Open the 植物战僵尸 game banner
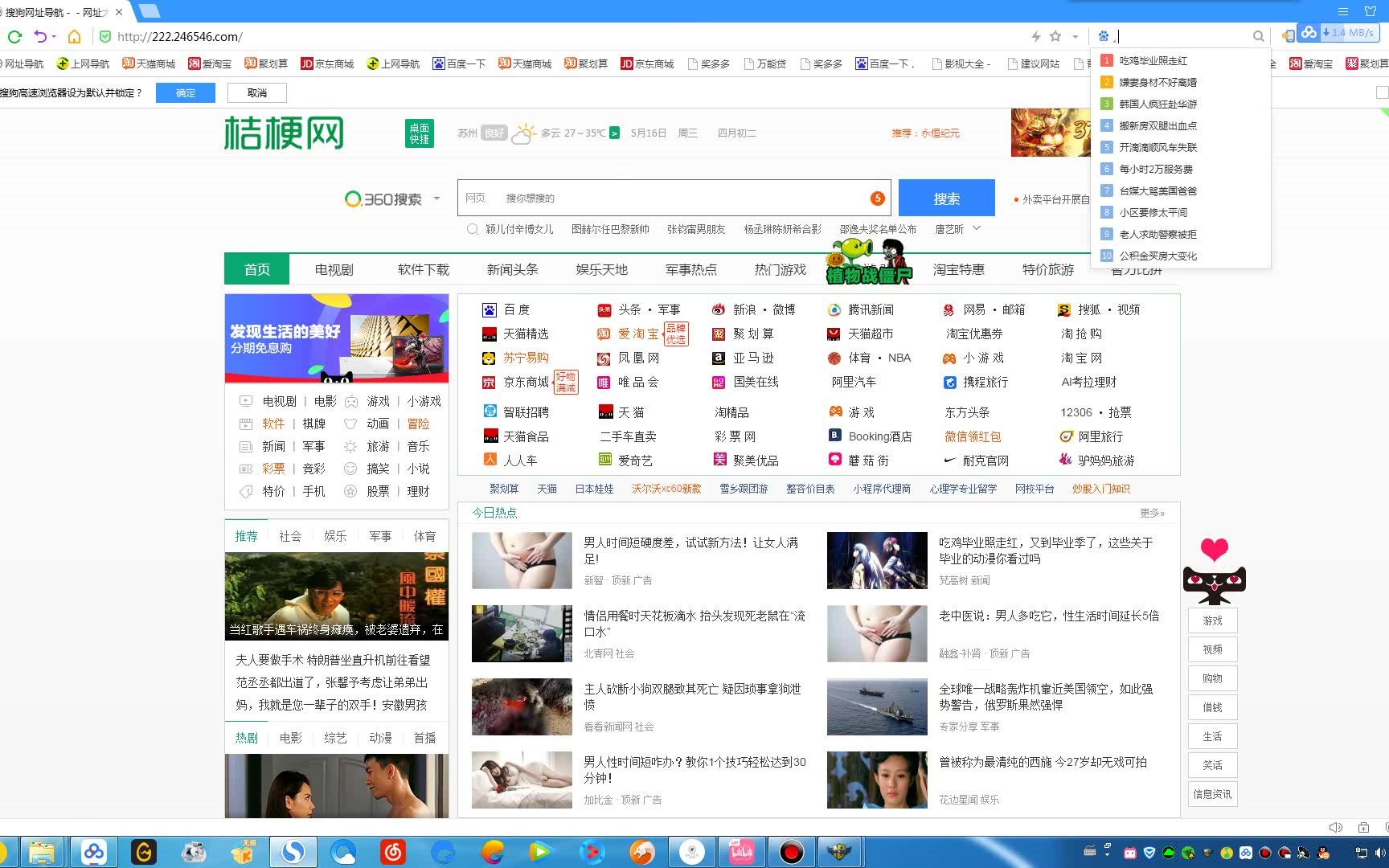 870,262
